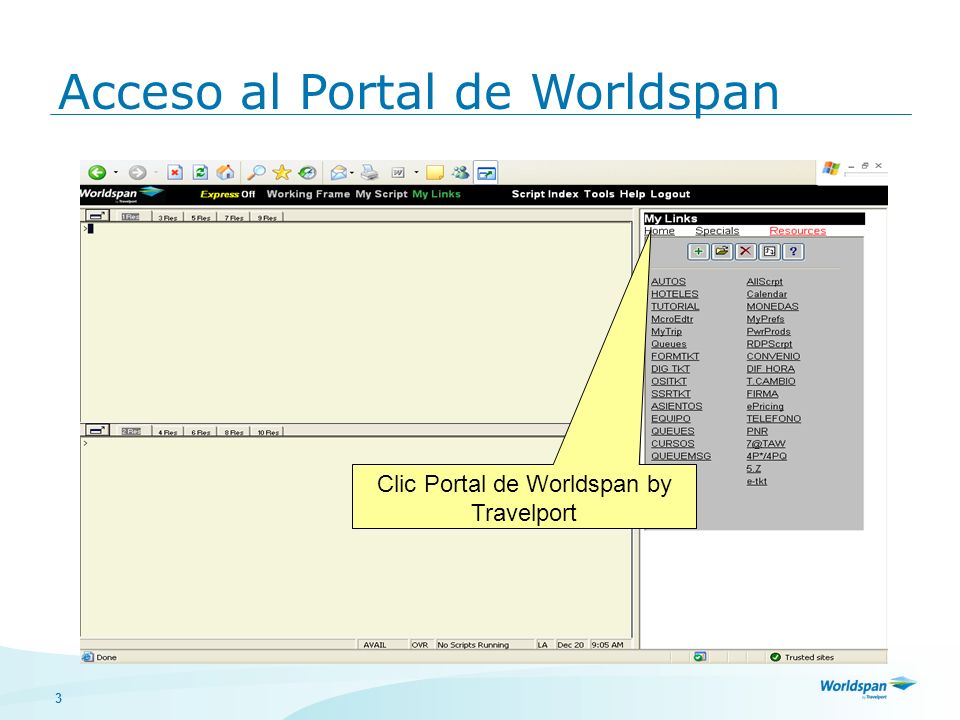The width and height of the screenshot is (960, 720).
Task: Toggle Express Off mode
Action: click(x=228, y=194)
